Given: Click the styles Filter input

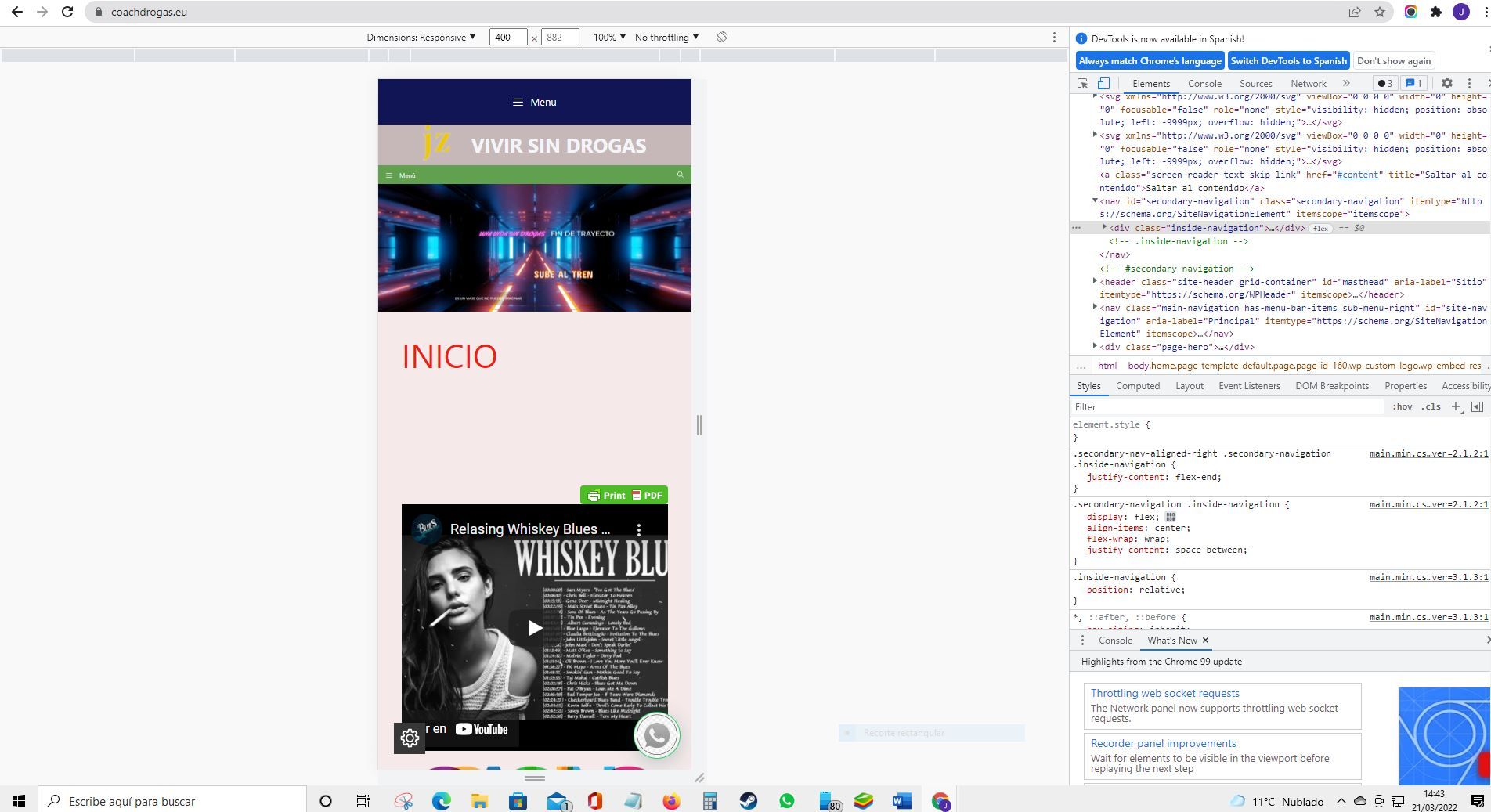Looking at the screenshot, I should pyautogui.click(x=1227, y=407).
